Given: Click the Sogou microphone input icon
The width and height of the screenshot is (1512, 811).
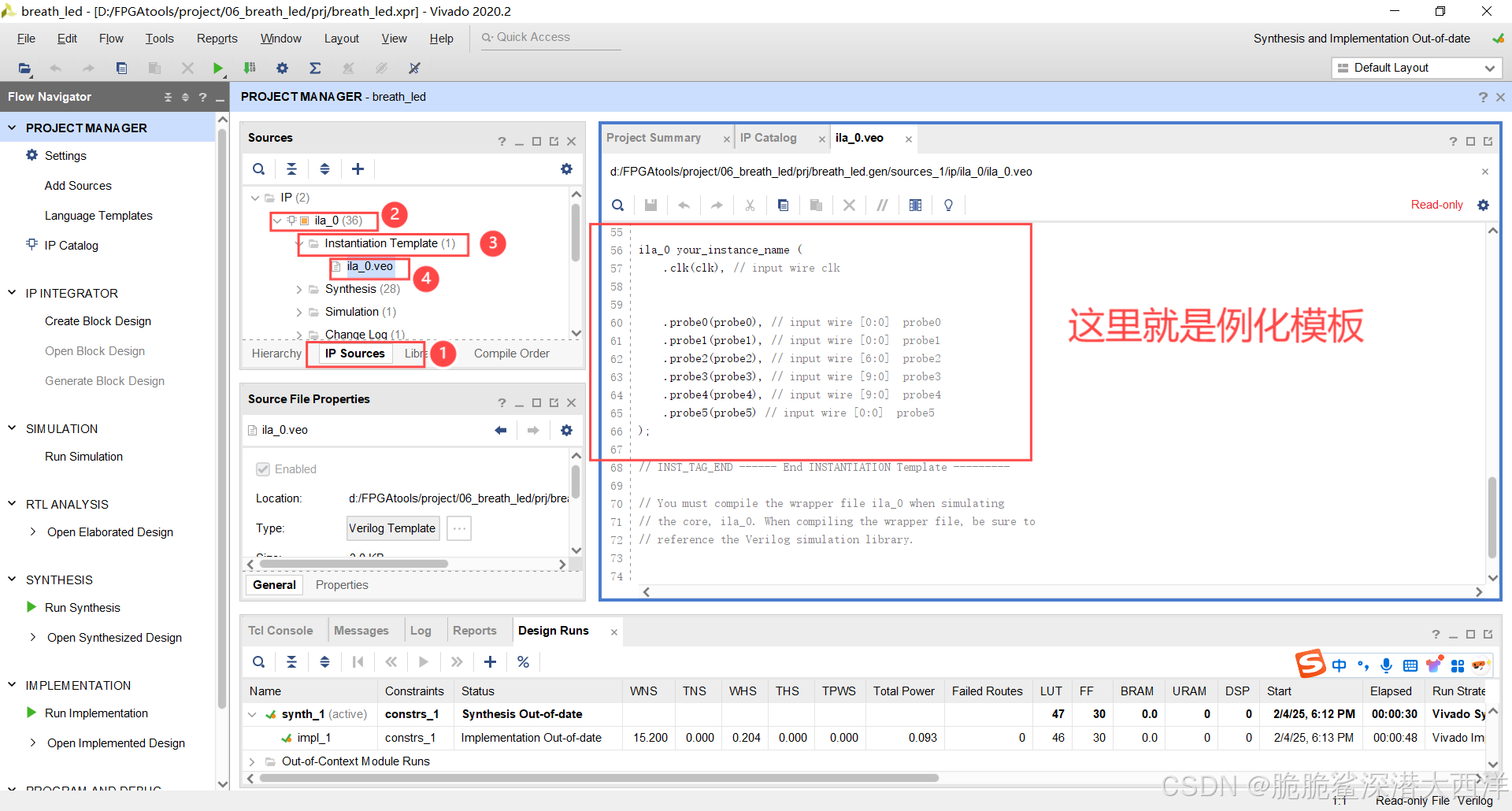Looking at the screenshot, I should [1387, 665].
